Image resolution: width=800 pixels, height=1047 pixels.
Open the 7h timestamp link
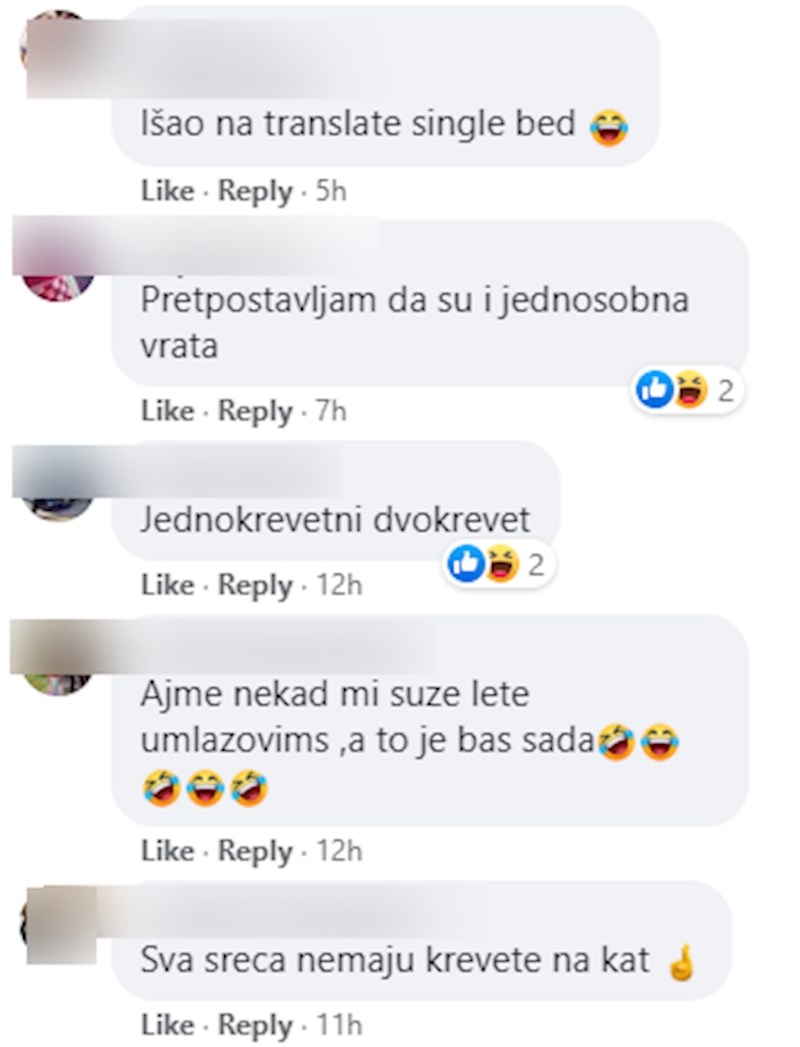point(331,411)
